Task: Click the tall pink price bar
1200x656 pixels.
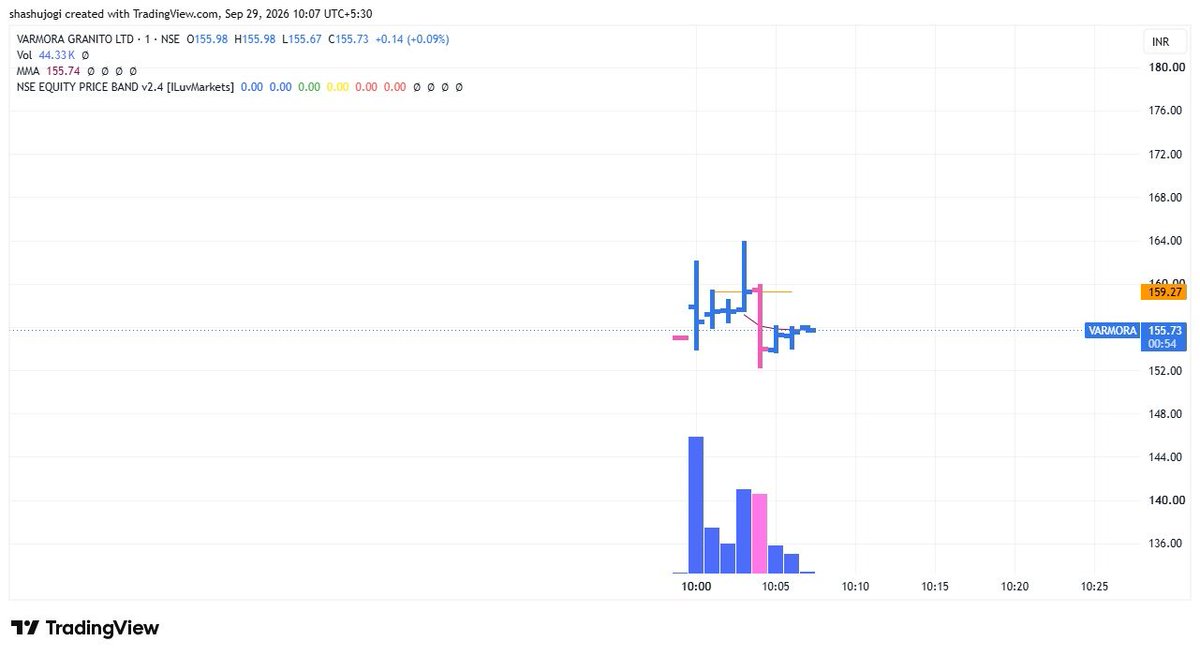Action: (x=760, y=326)
